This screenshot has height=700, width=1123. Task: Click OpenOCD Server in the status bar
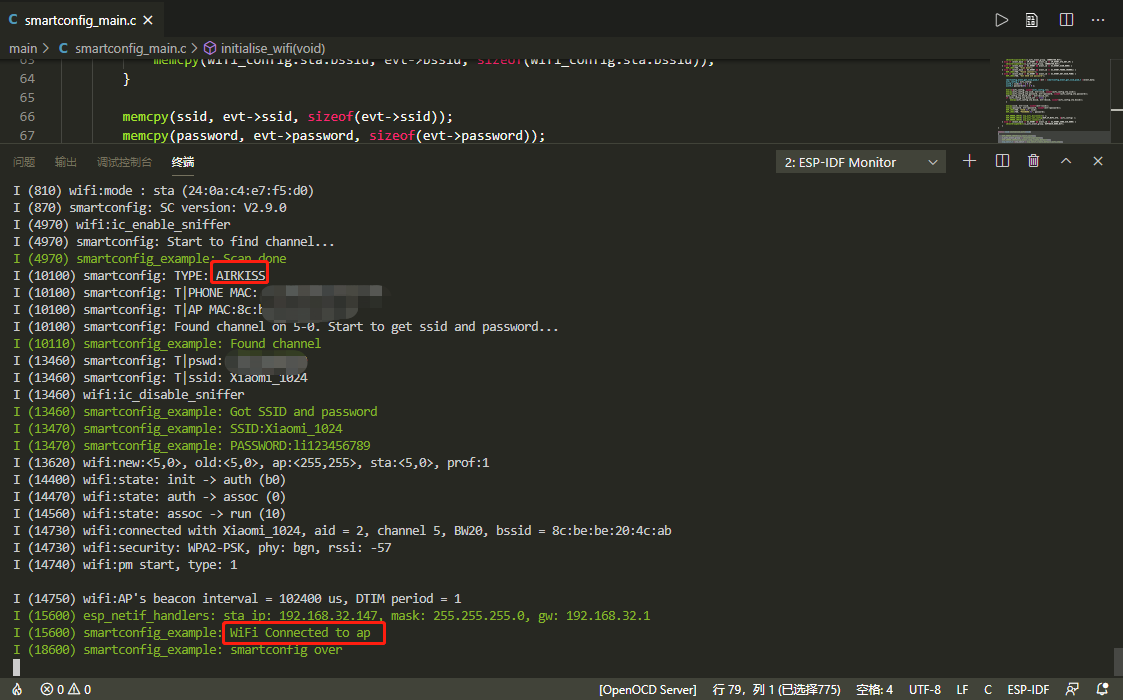pos(647,689)
